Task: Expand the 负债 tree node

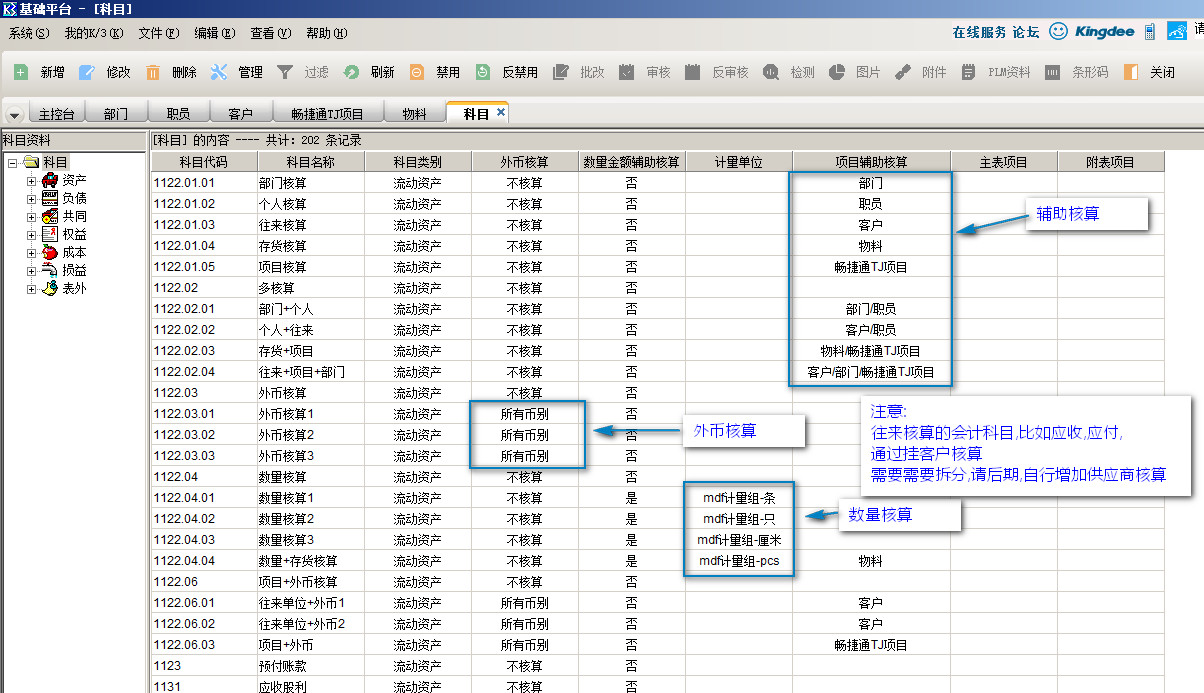Action: 31,199
